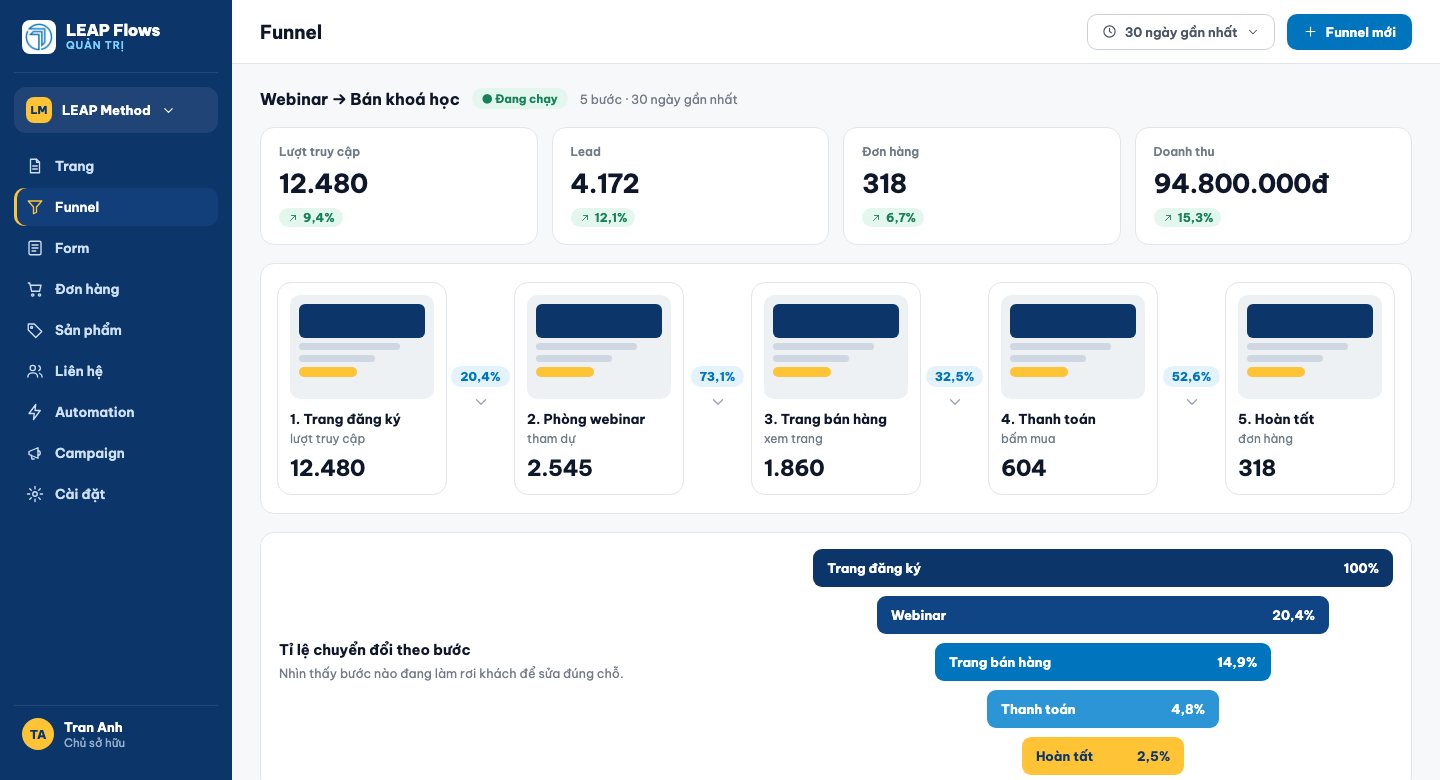The width and height of the screenshot is (1440, 780).
Task: Click the Thanh toán 4,8% funnel bar
Action: [x=1103, y=709]
